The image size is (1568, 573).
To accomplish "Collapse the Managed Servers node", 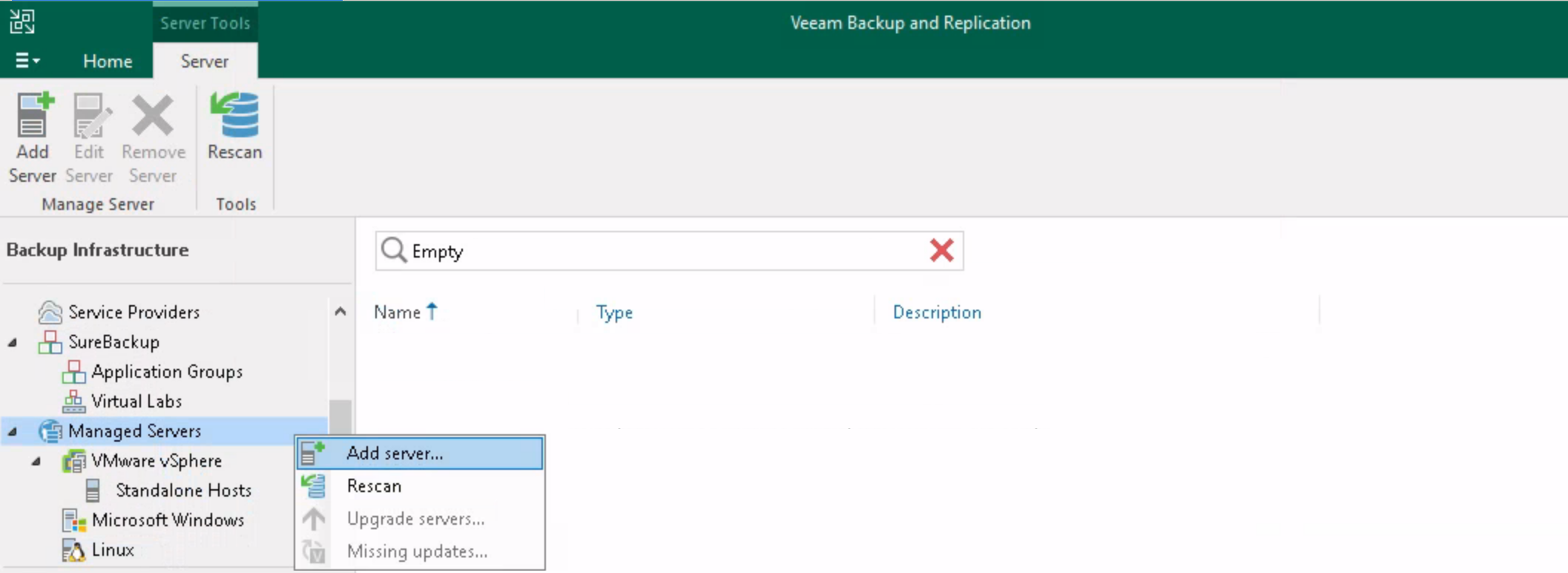I will click(13, 431).
